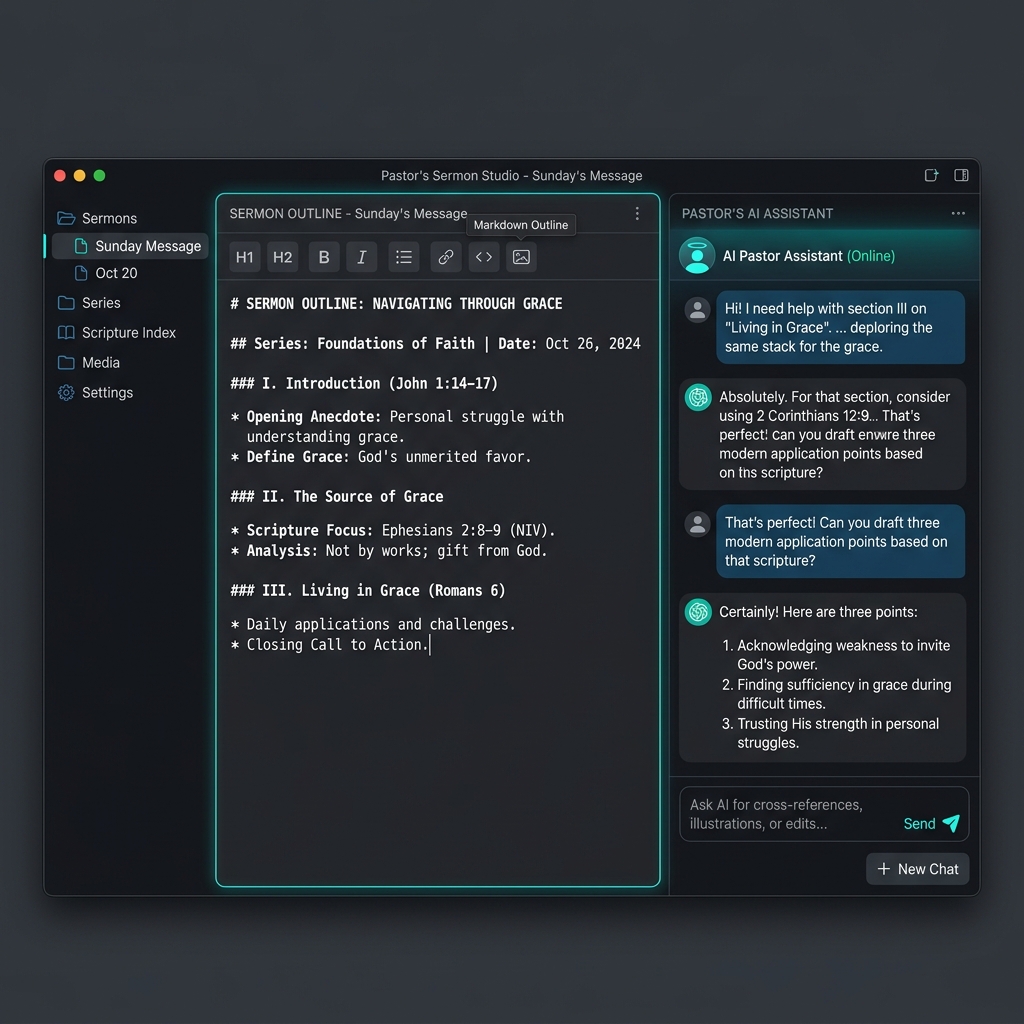This screenshot has height=1024, width=1024.
Task: Toggle bold formatting
Action: pos(324,257)
